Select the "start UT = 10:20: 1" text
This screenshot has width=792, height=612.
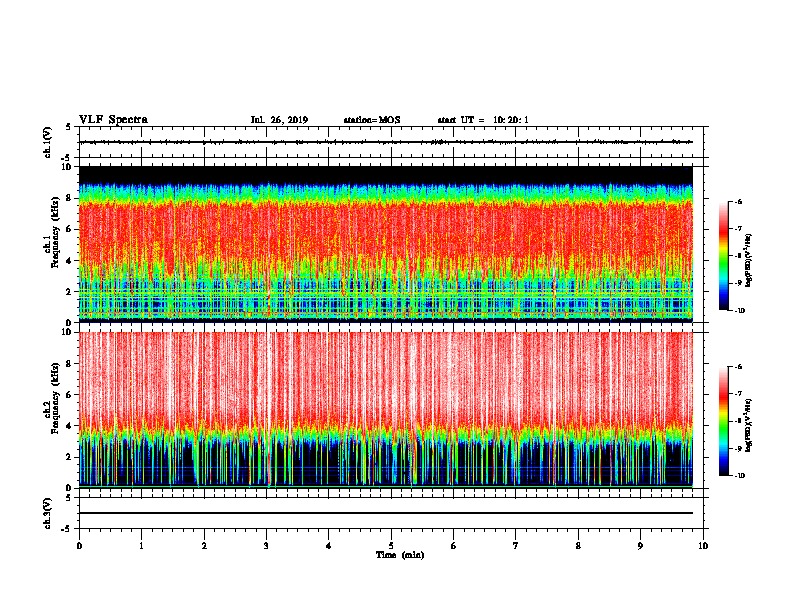[483, 120]
